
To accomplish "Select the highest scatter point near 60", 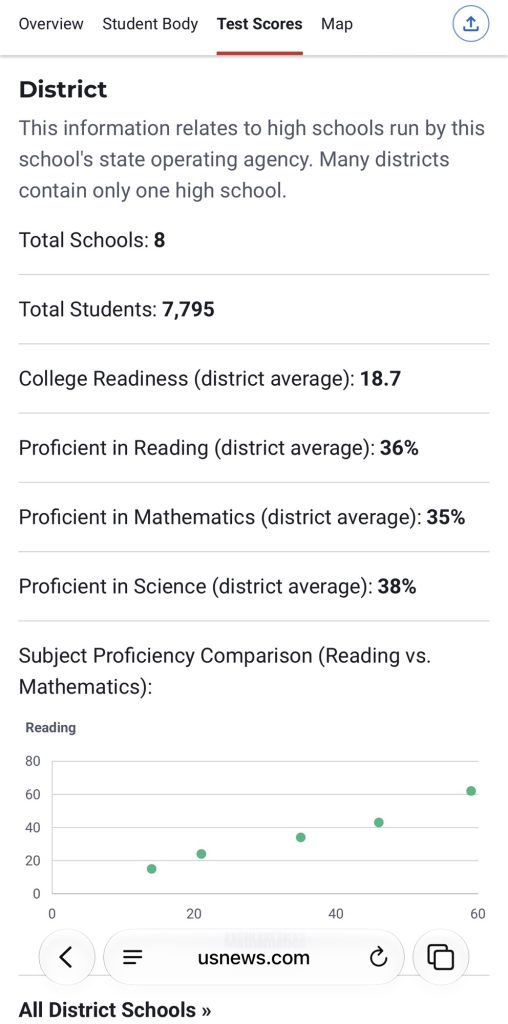I will [471, 791].
